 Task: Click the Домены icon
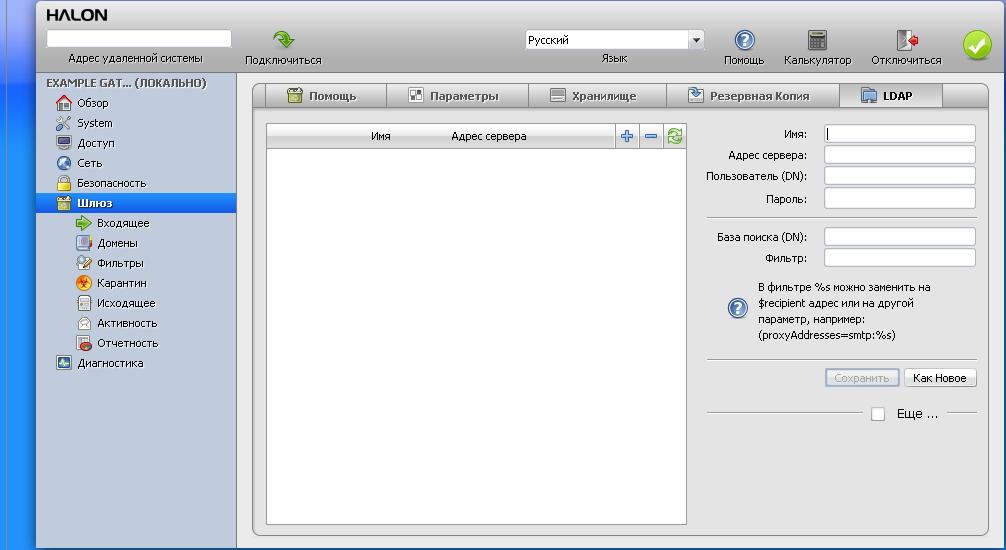[83, 243]
